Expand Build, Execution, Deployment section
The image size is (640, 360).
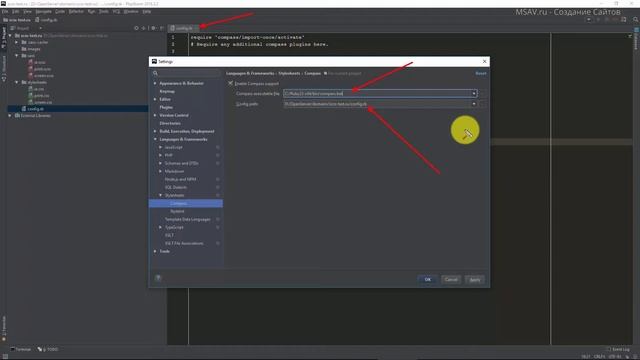coord(155,131)
